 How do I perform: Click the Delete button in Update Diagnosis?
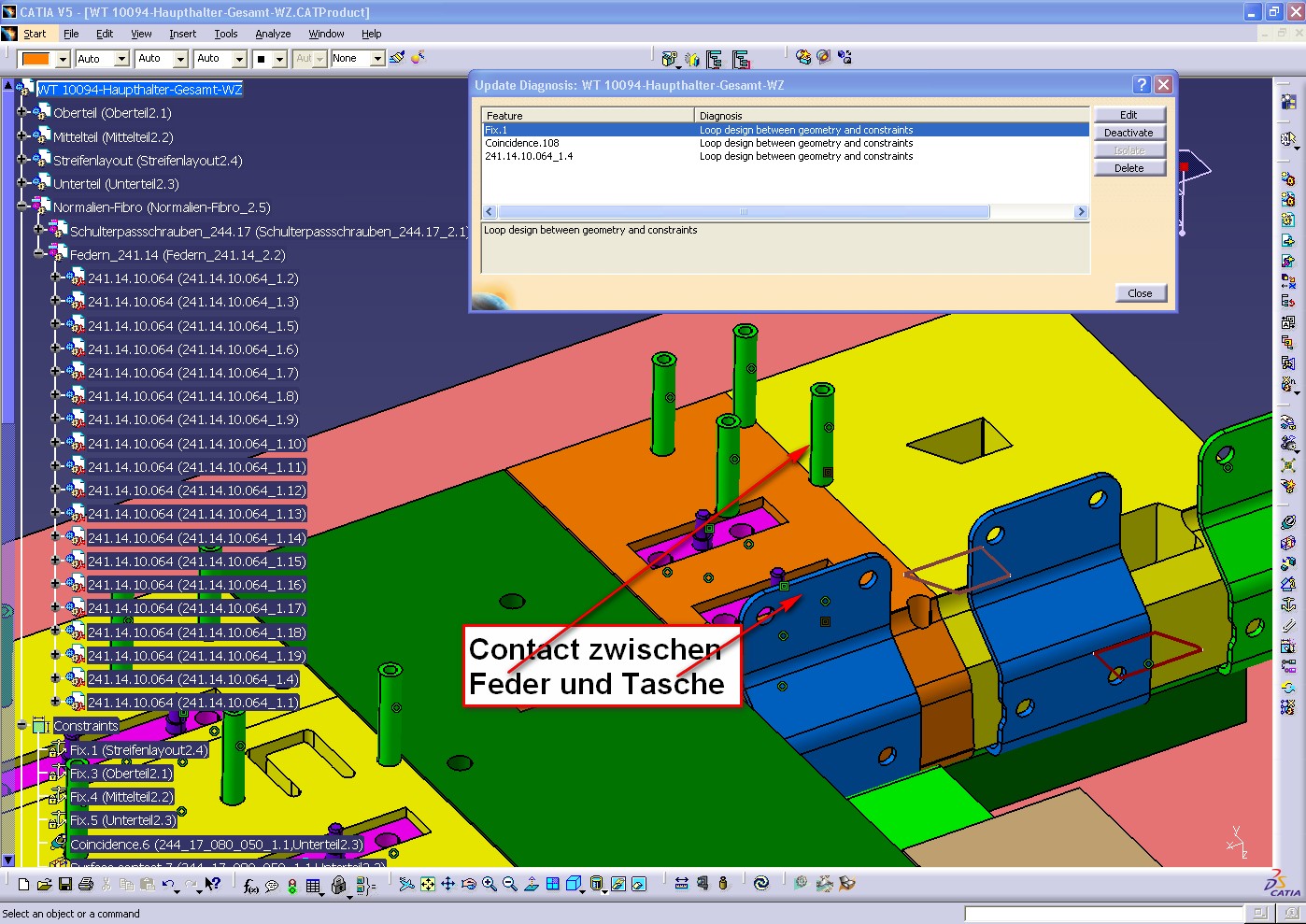click(x=1129, y=168)
